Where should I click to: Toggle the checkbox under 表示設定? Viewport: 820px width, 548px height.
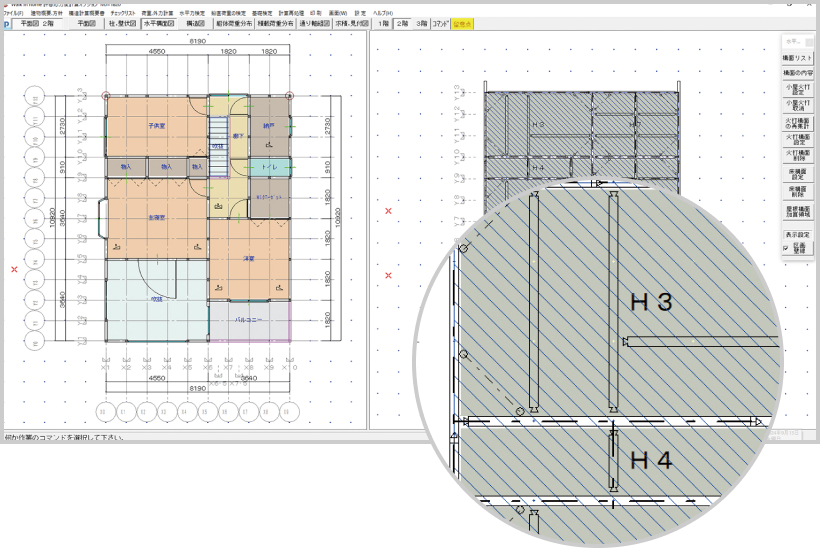pyautogui.click(x=786, y=249)
